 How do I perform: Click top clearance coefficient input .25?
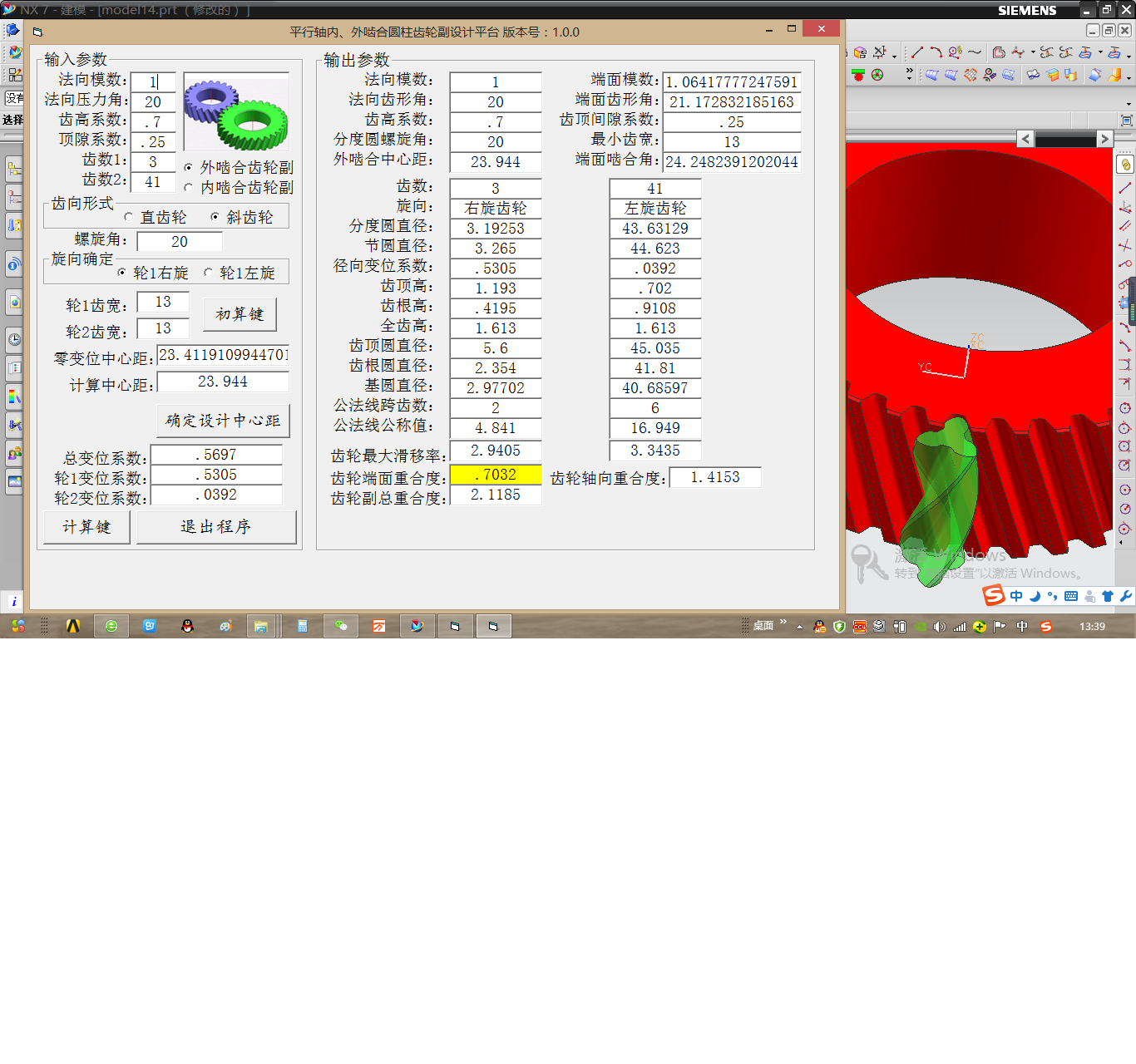coord(153,142)
